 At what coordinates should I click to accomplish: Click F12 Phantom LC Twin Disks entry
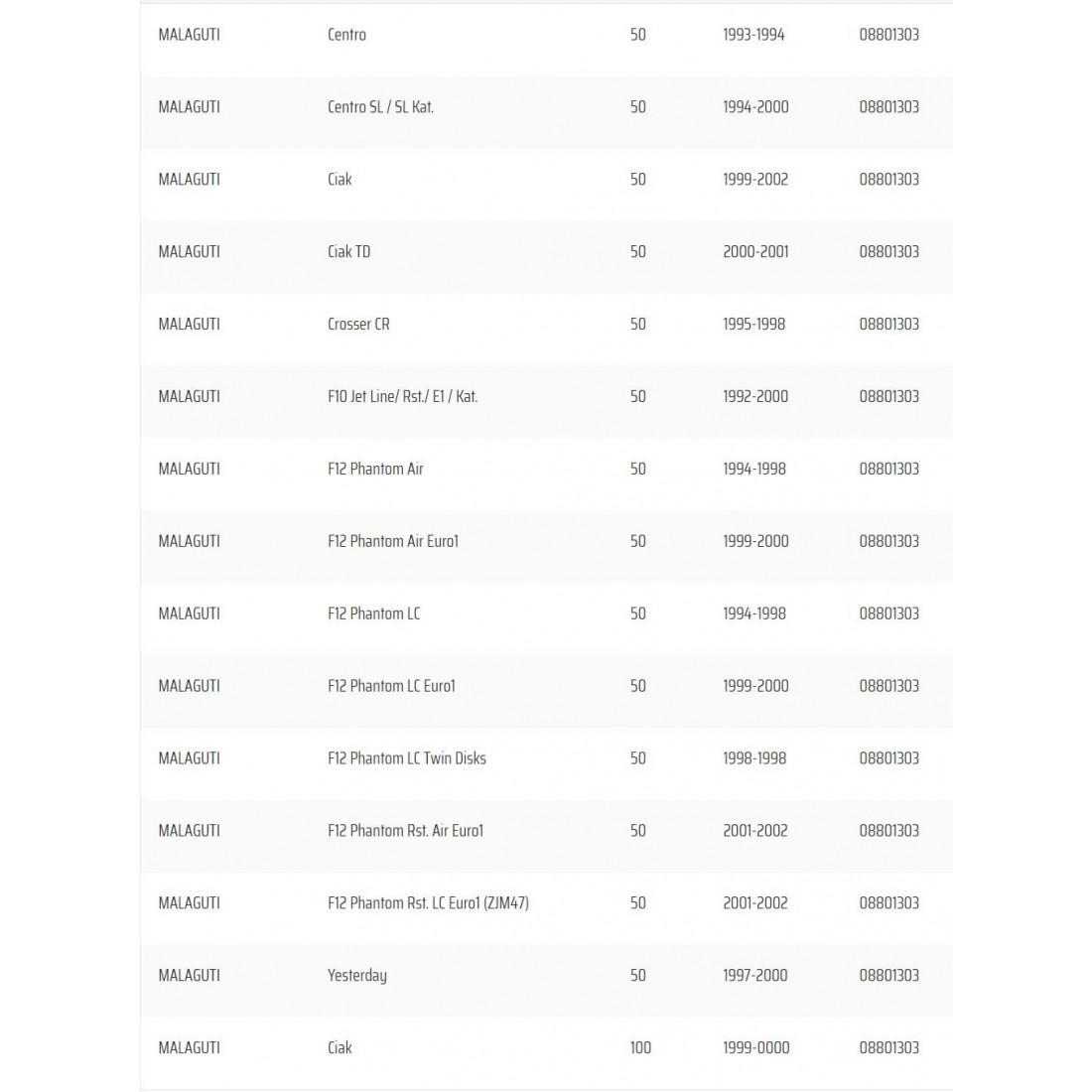(x=407, y=758)
